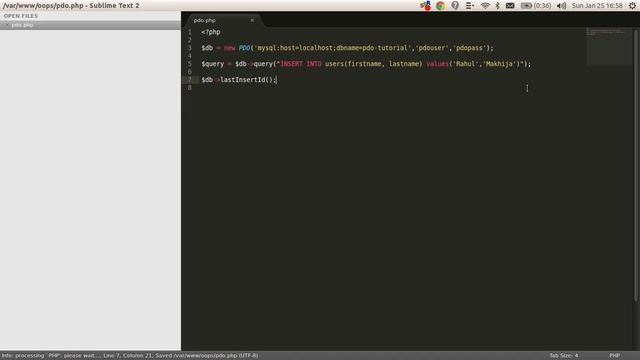Click the 'values' keyword in the SQL string
The width and height of the screenshot is (640, 360).
(437, 64)
